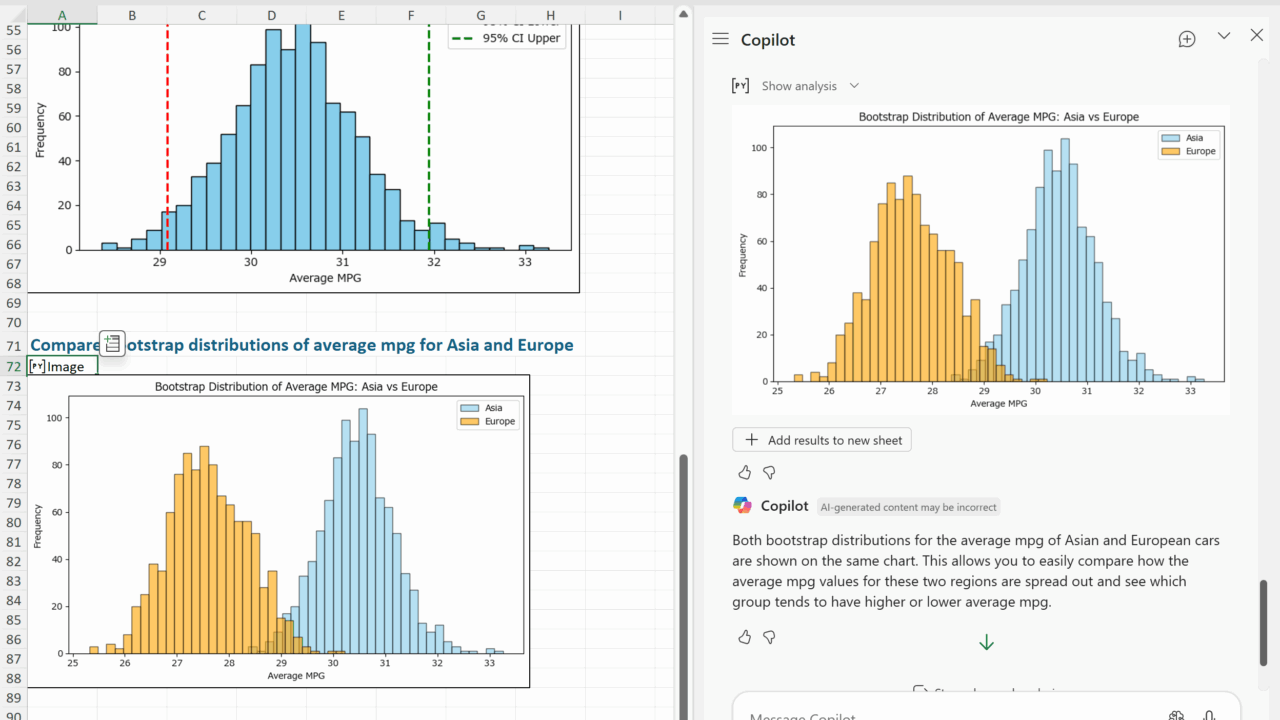Close the Copilot pane
This screenshot has height=720, width=1280.
pos(1257,36)
